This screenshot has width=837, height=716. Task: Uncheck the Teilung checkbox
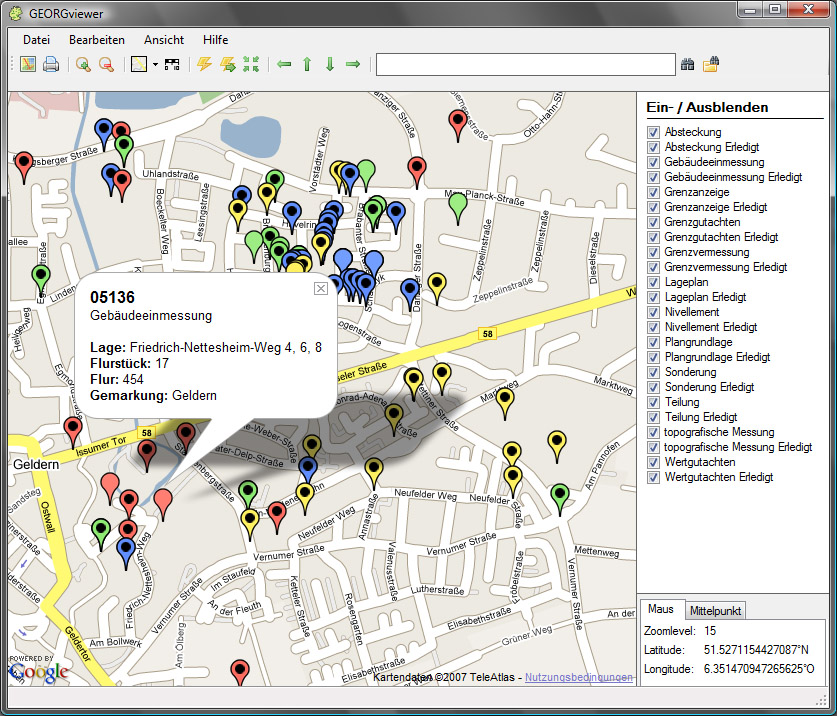click(x=653, y=402)
